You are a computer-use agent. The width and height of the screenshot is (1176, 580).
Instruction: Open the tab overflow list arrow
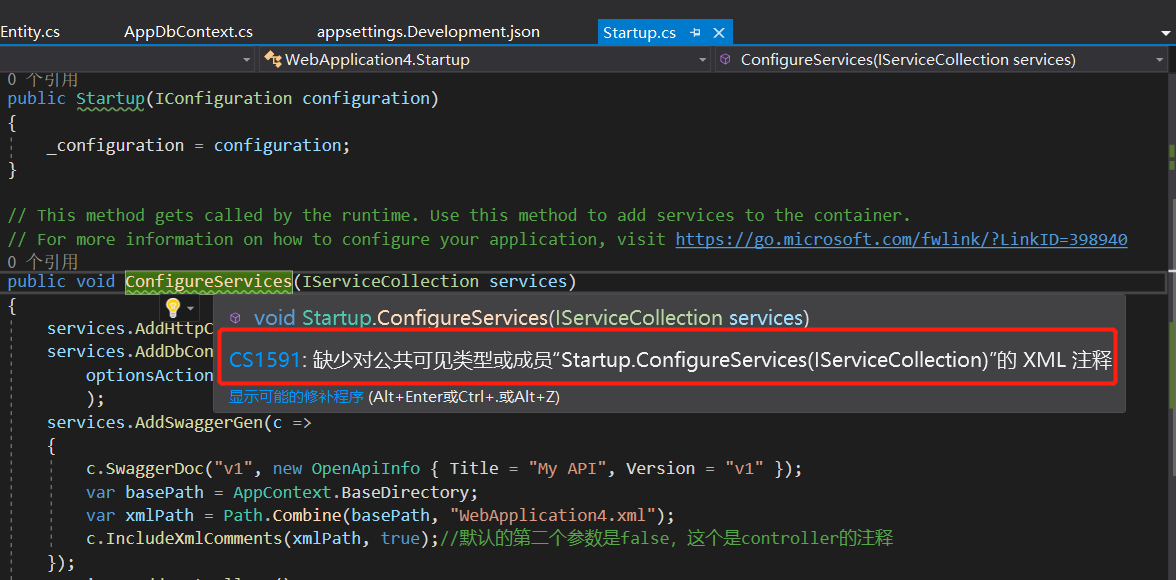coord(1166,33)
